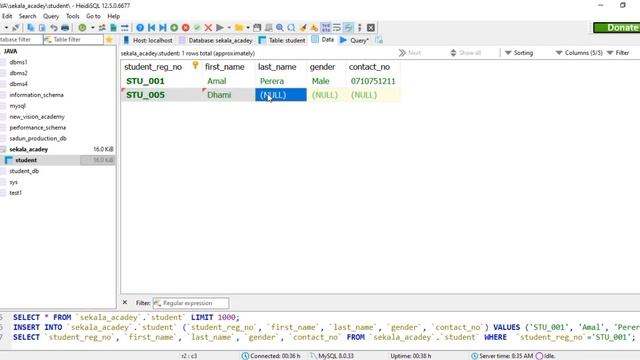The width and height of the screenshot is (640, 360).
Task: Click the Print toolbar icon
Action: [x=65, y=28]
